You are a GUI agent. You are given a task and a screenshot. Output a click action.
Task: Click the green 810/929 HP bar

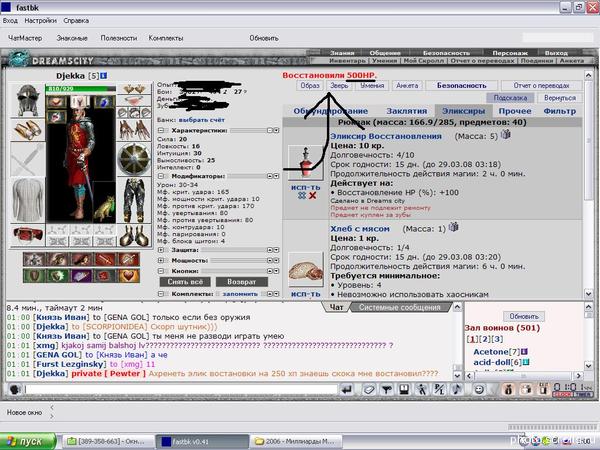coord(80,88)
